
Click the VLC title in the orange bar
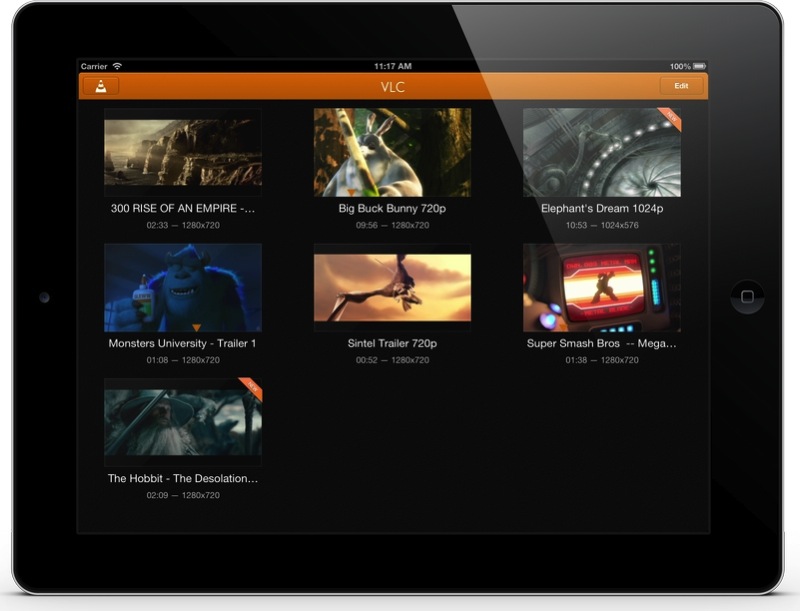[392, 87]
